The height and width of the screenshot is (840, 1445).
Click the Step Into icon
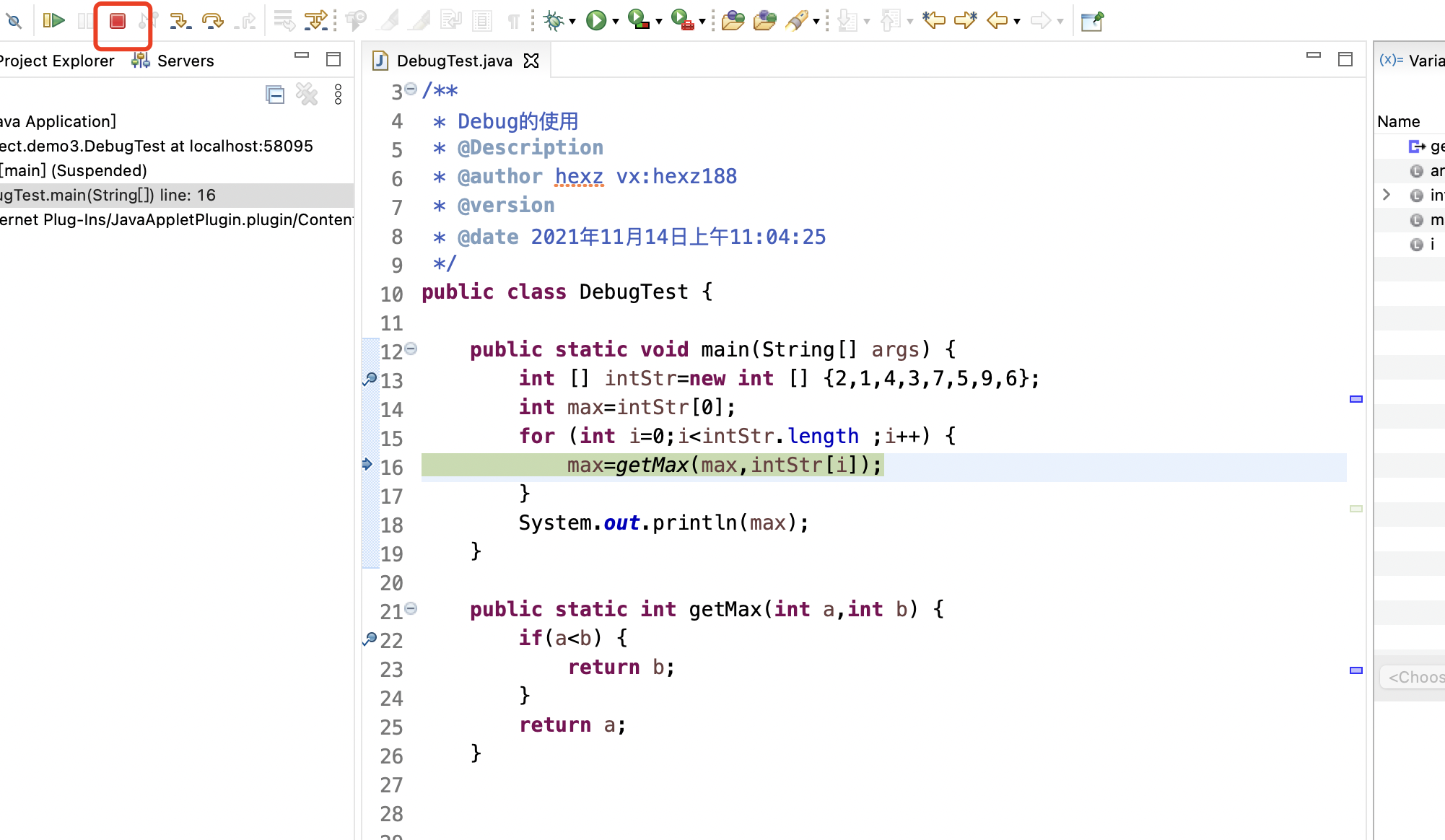[x=180, y=21]
